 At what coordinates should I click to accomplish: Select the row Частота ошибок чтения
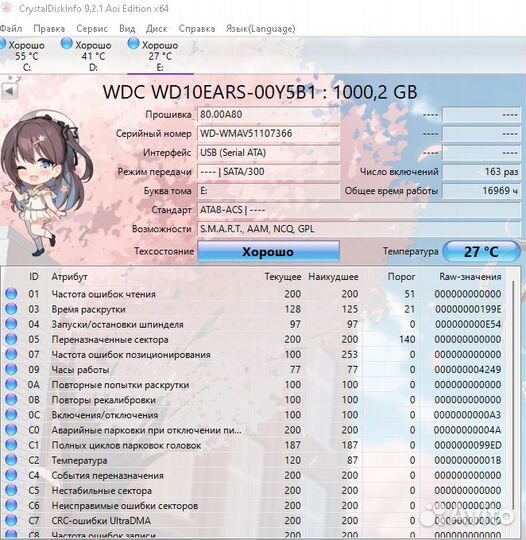pos(253,294)
